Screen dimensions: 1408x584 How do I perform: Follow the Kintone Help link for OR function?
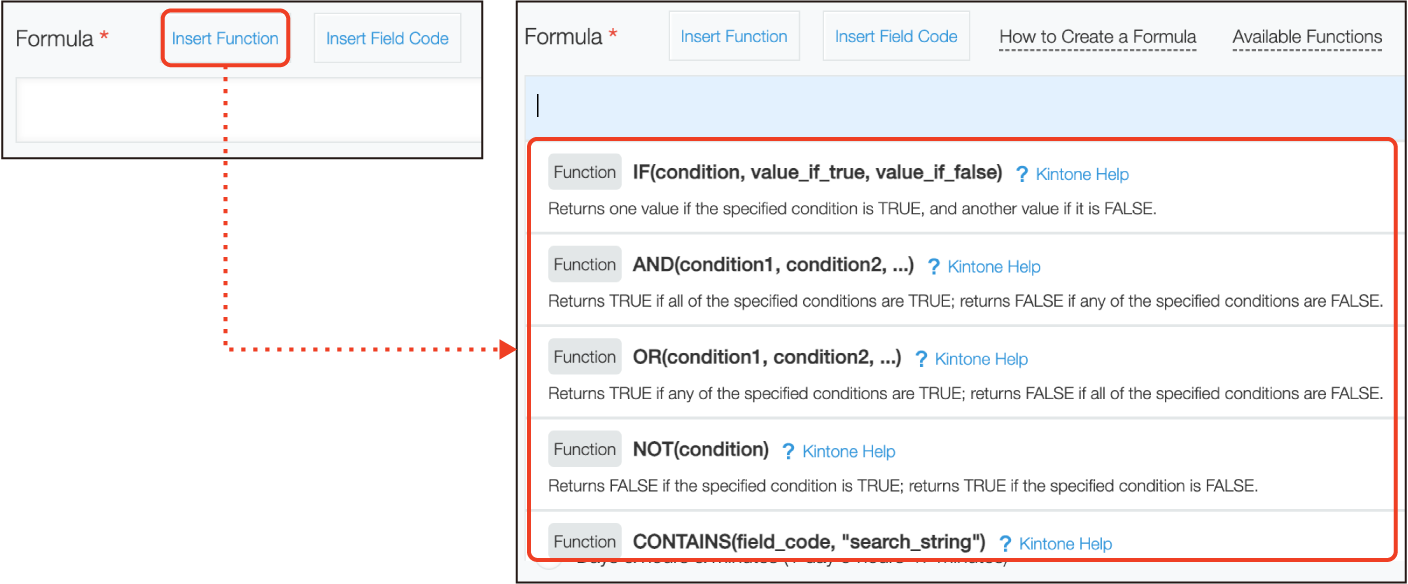[x=981, y=359]
